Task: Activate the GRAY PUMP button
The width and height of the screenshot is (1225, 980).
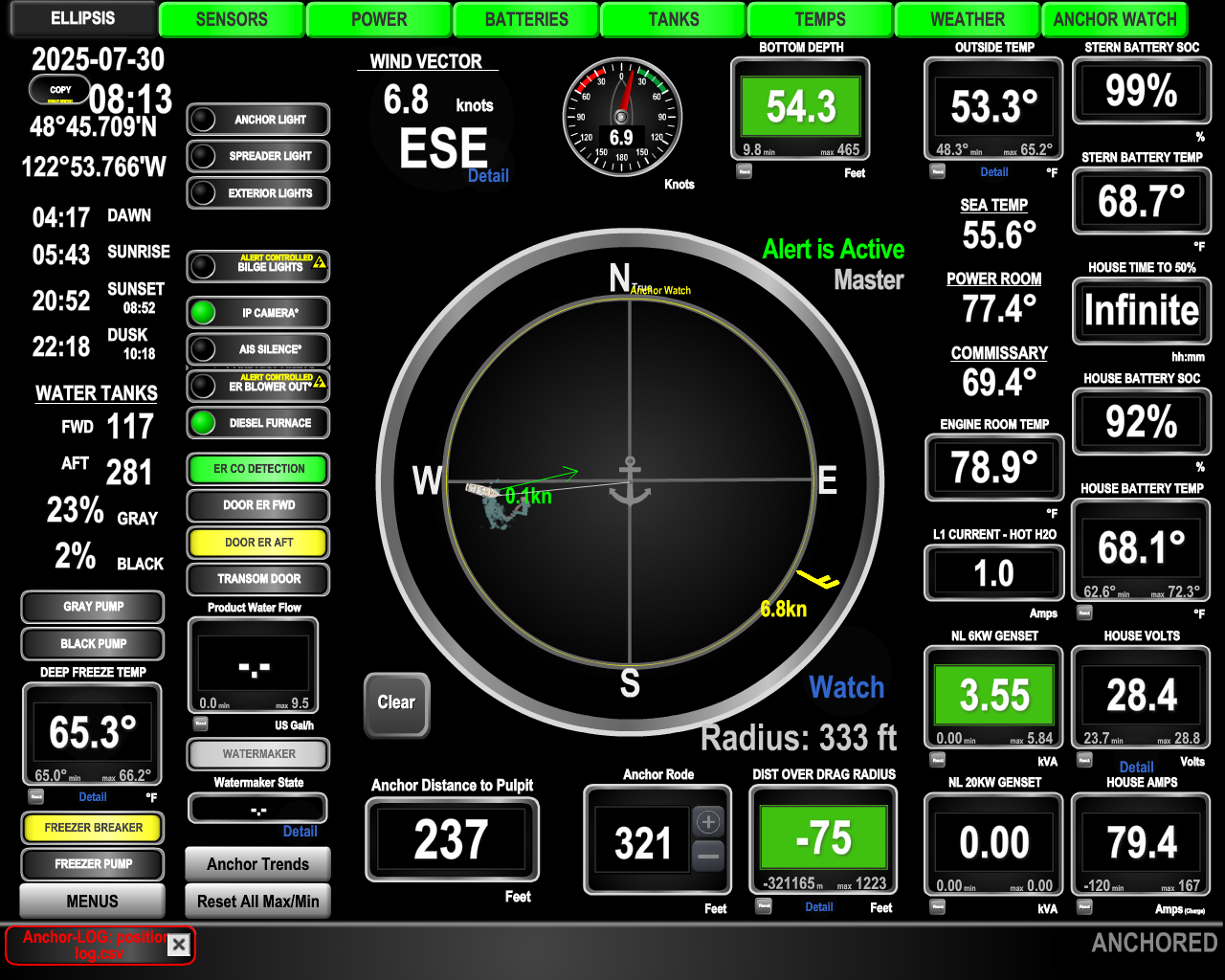Action: pyautogui.click(x=93, y=607)
